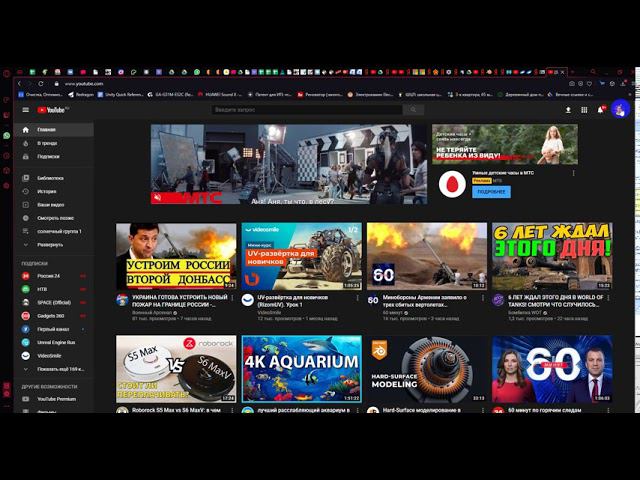Open a new browser tab with plus
The height and width of the screenshot is (480, 640).
pyautogui.click(x=572, y=72)
